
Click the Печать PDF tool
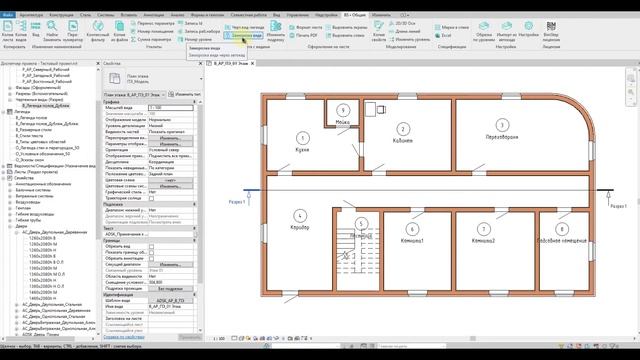[x=303, y=36]
